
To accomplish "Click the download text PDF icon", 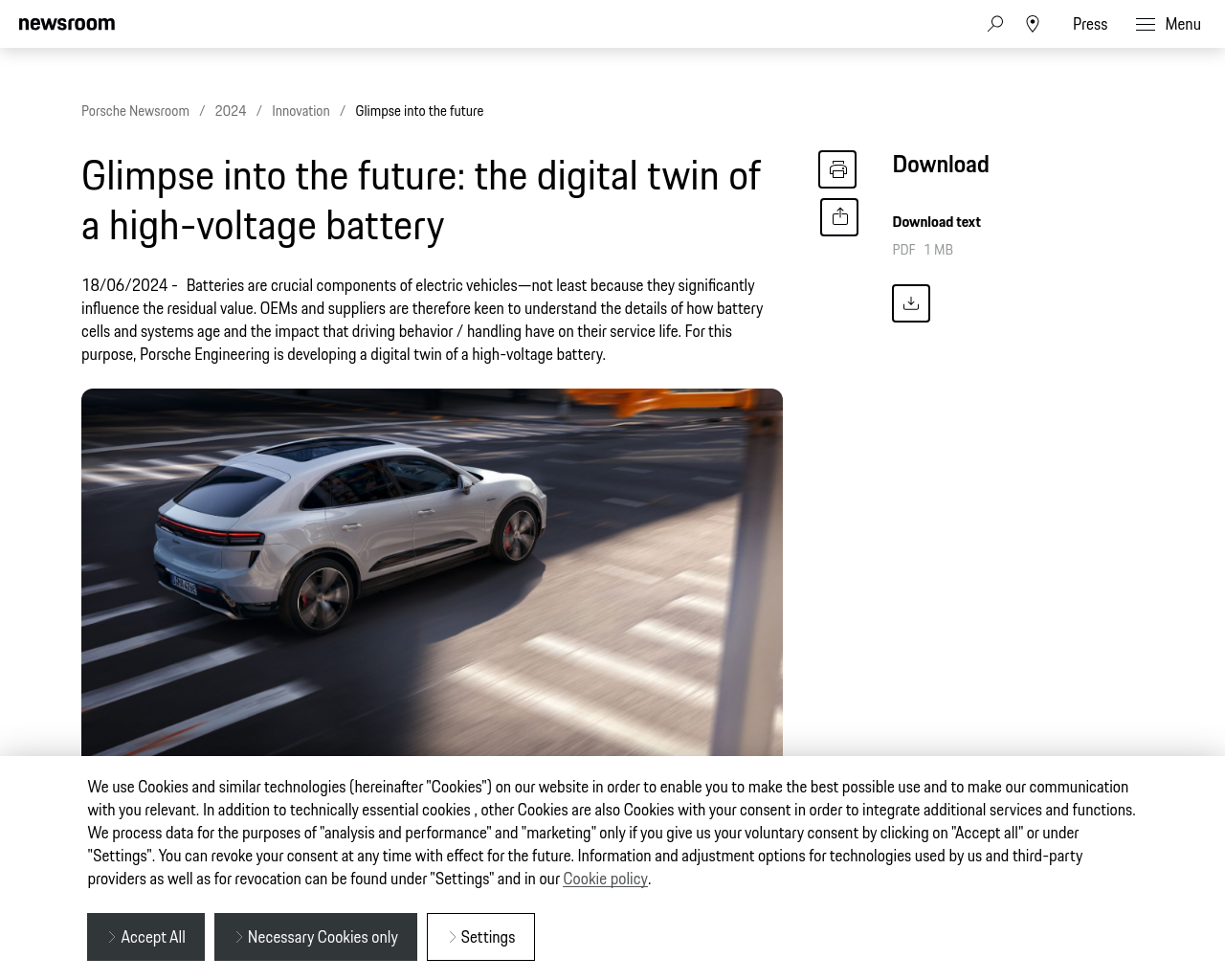I will tap(911, 303).
